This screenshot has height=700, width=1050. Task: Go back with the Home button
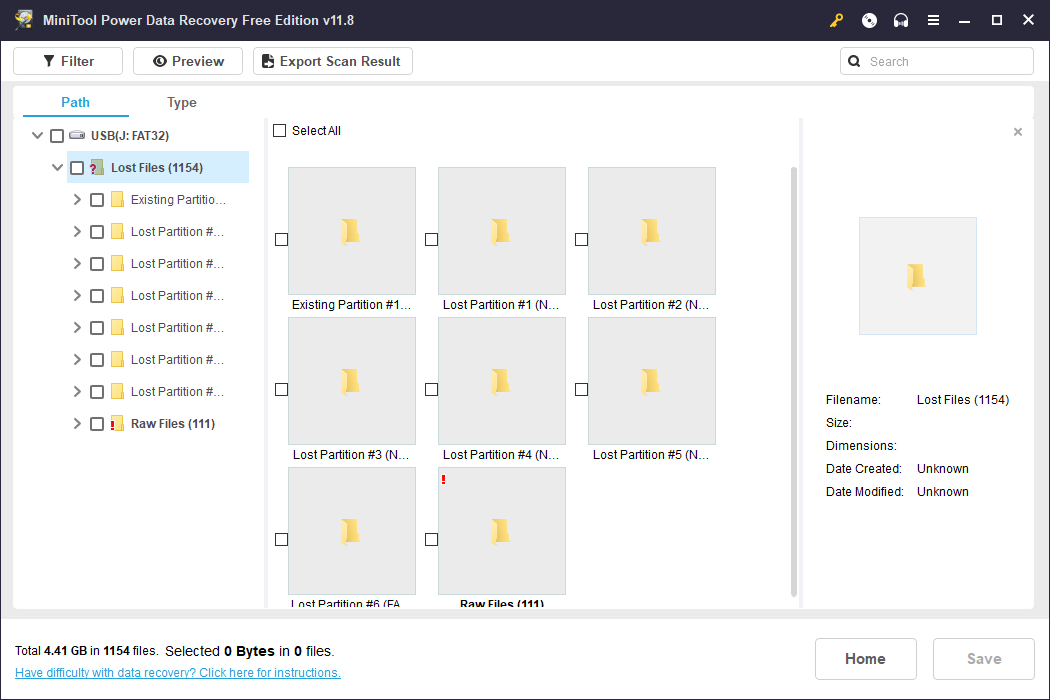pyautogui.click(x=866, y=659)
